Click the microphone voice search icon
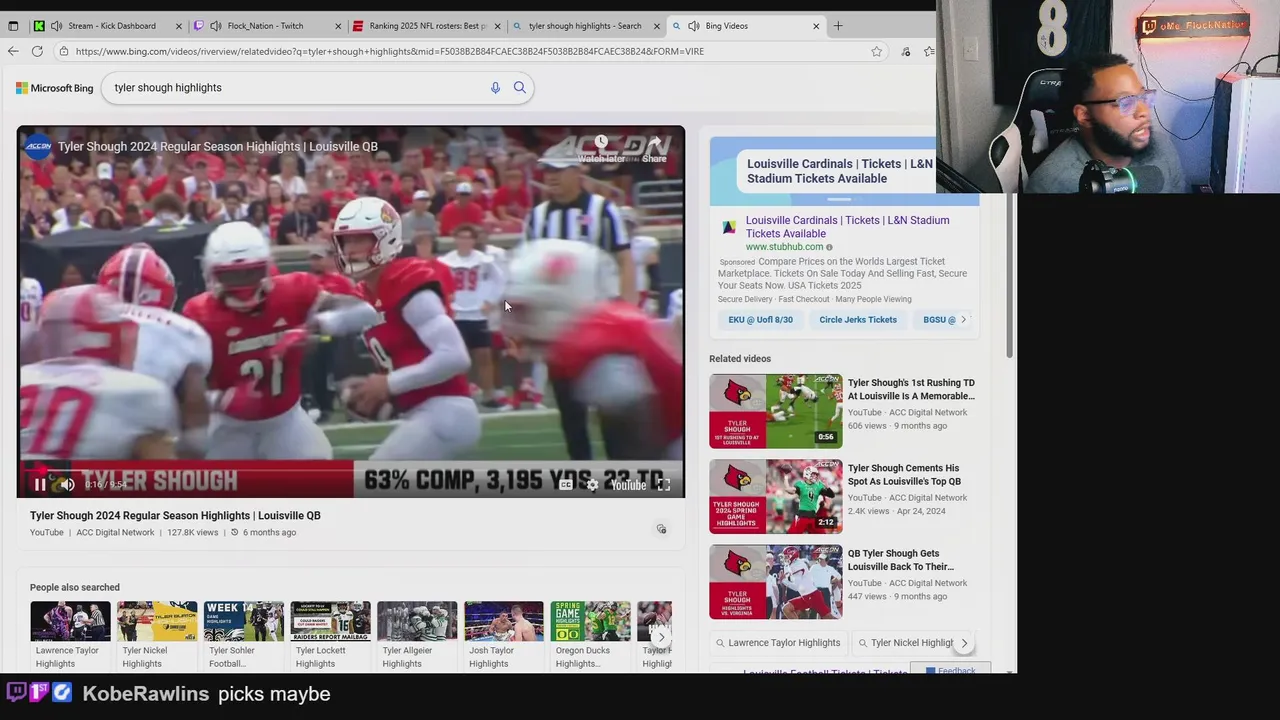 coord(495,88)
